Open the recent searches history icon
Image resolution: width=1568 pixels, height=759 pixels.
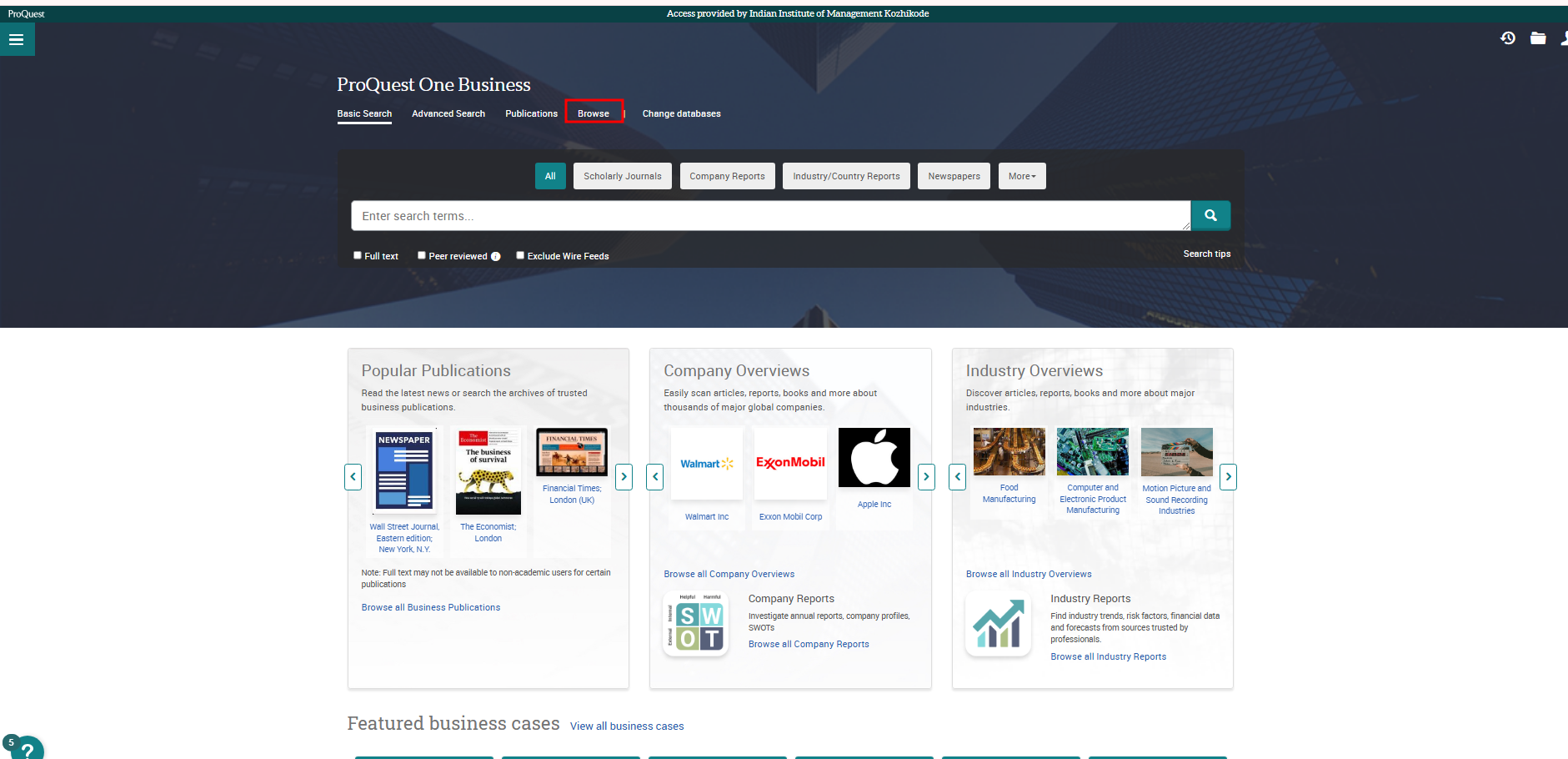pos(1508,38)
